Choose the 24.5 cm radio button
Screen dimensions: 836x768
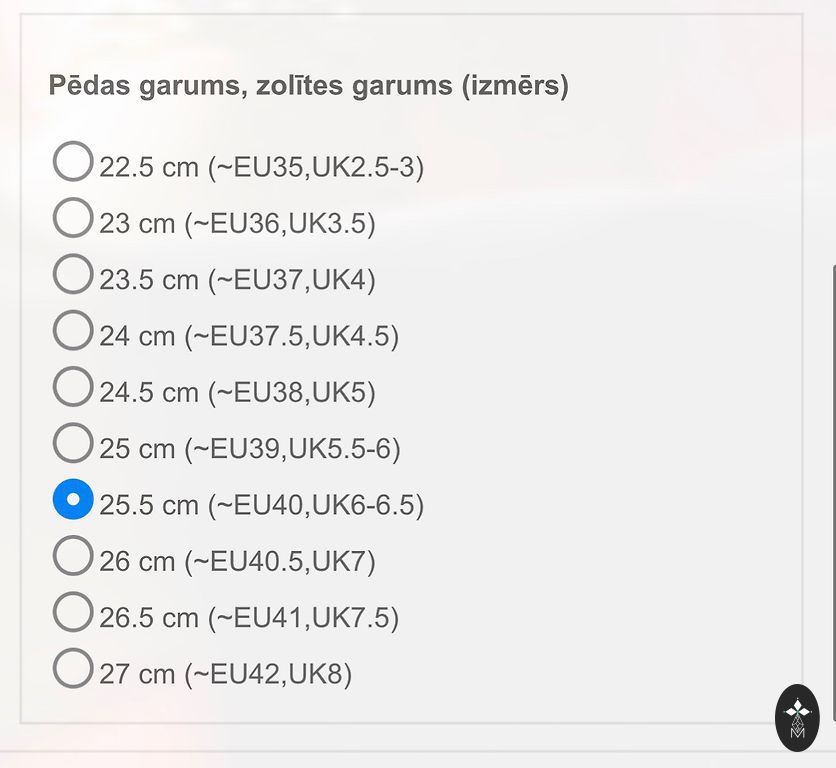(73, 386)
